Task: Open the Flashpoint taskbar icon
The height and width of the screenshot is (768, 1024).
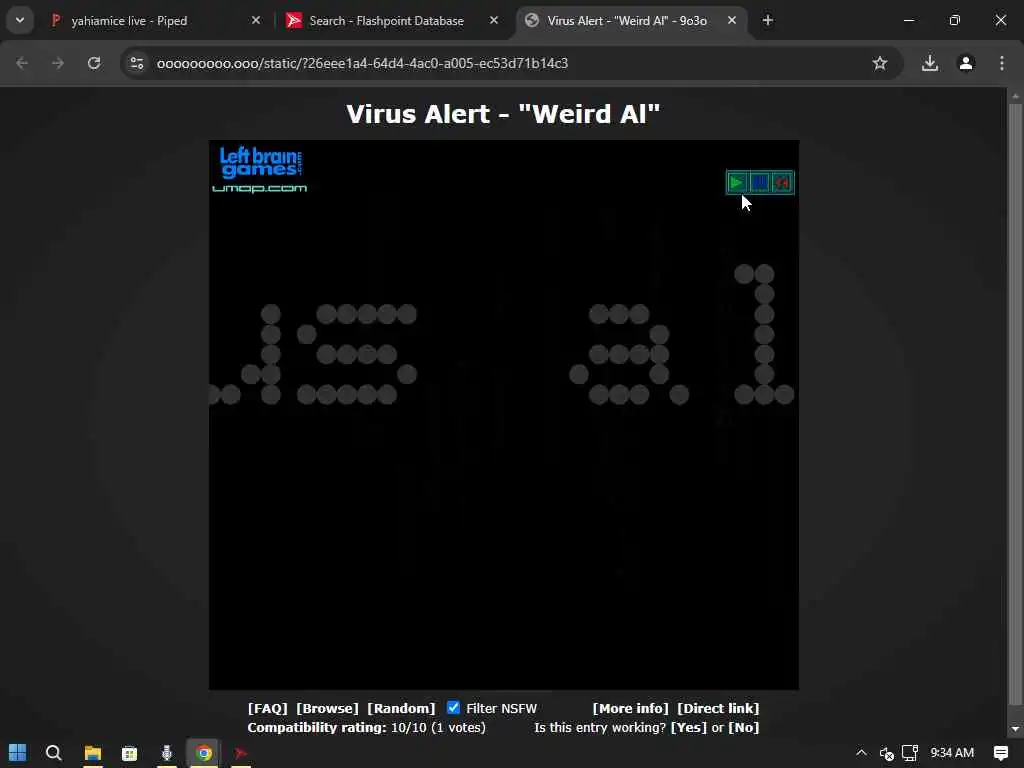Action: click(x=241, y=753)
